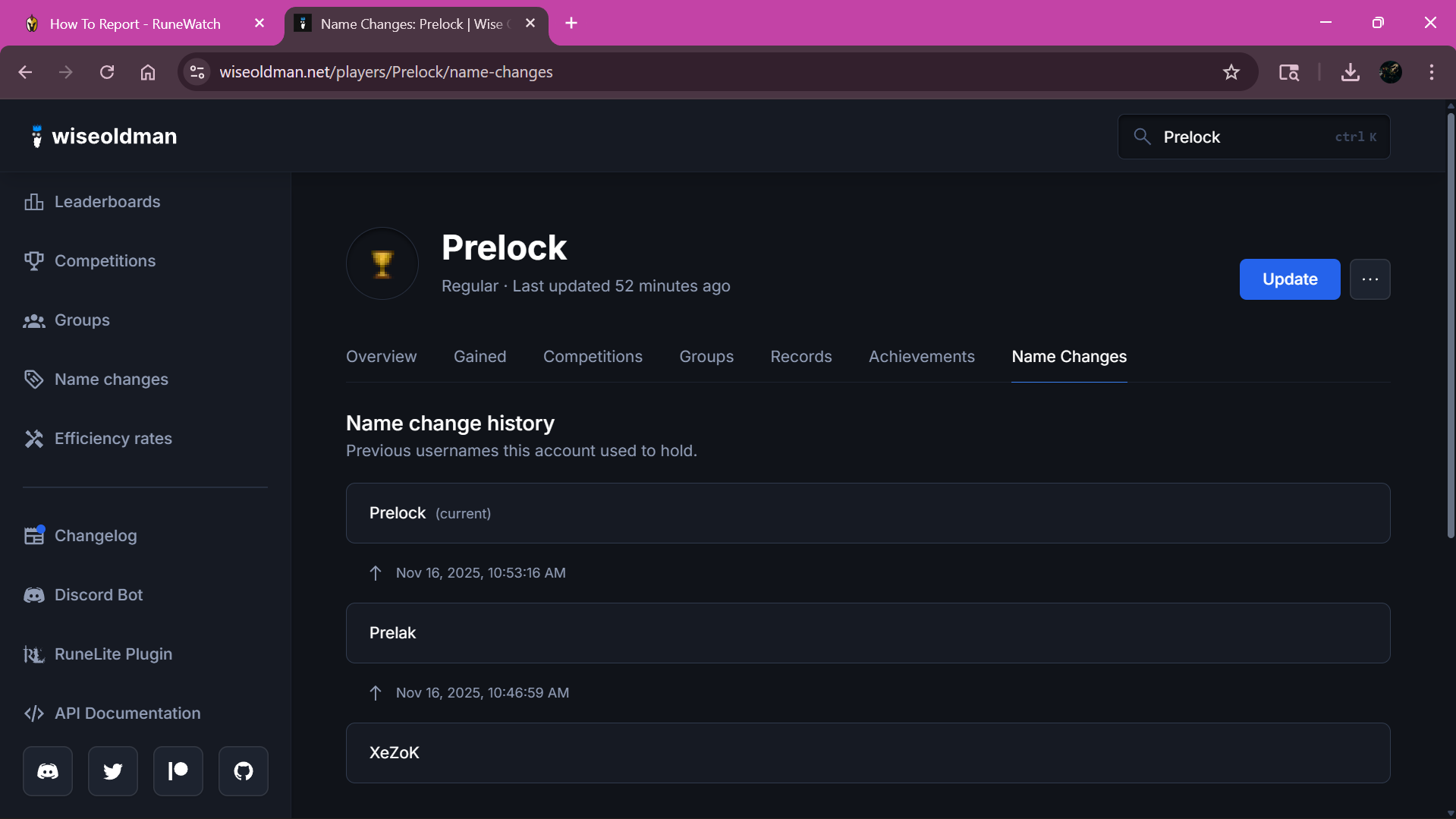Open the Changelog from the sidebar
1456x819 pixels.
pos(96,535)
